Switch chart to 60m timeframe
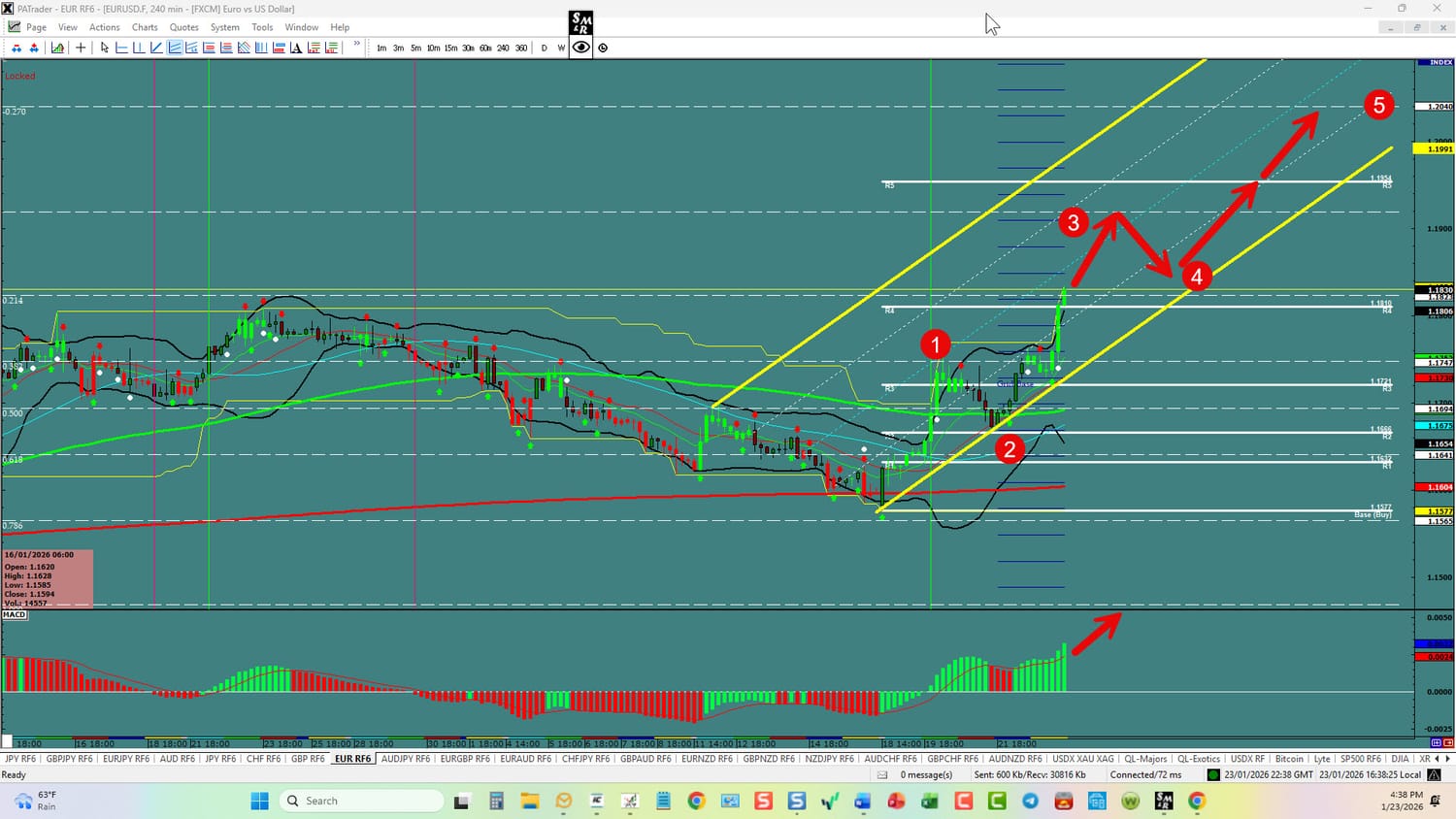 [x=485, y=48]
